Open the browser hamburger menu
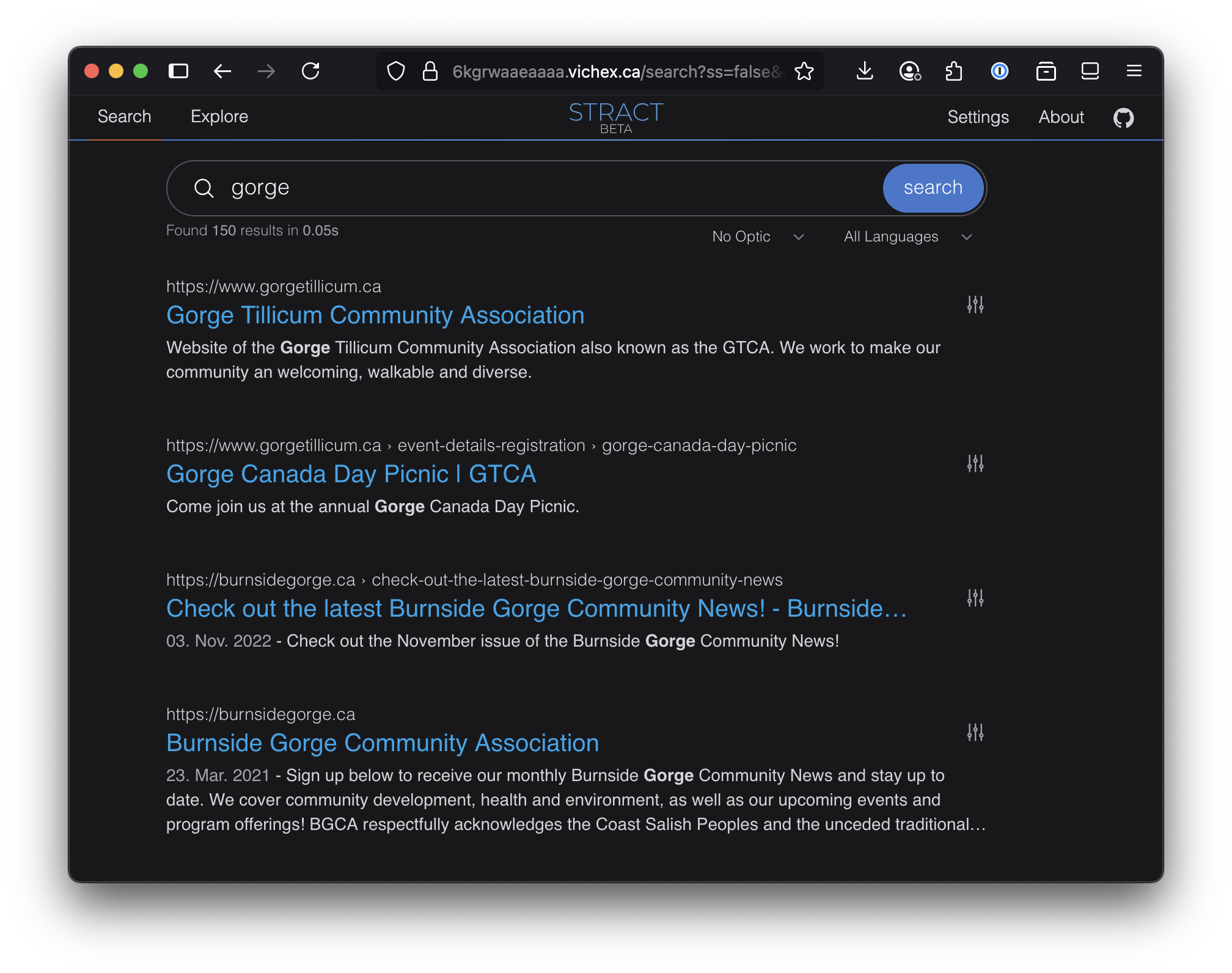Image resolution: width=1232 pixels, height=973 pixels. point(1134,72)
